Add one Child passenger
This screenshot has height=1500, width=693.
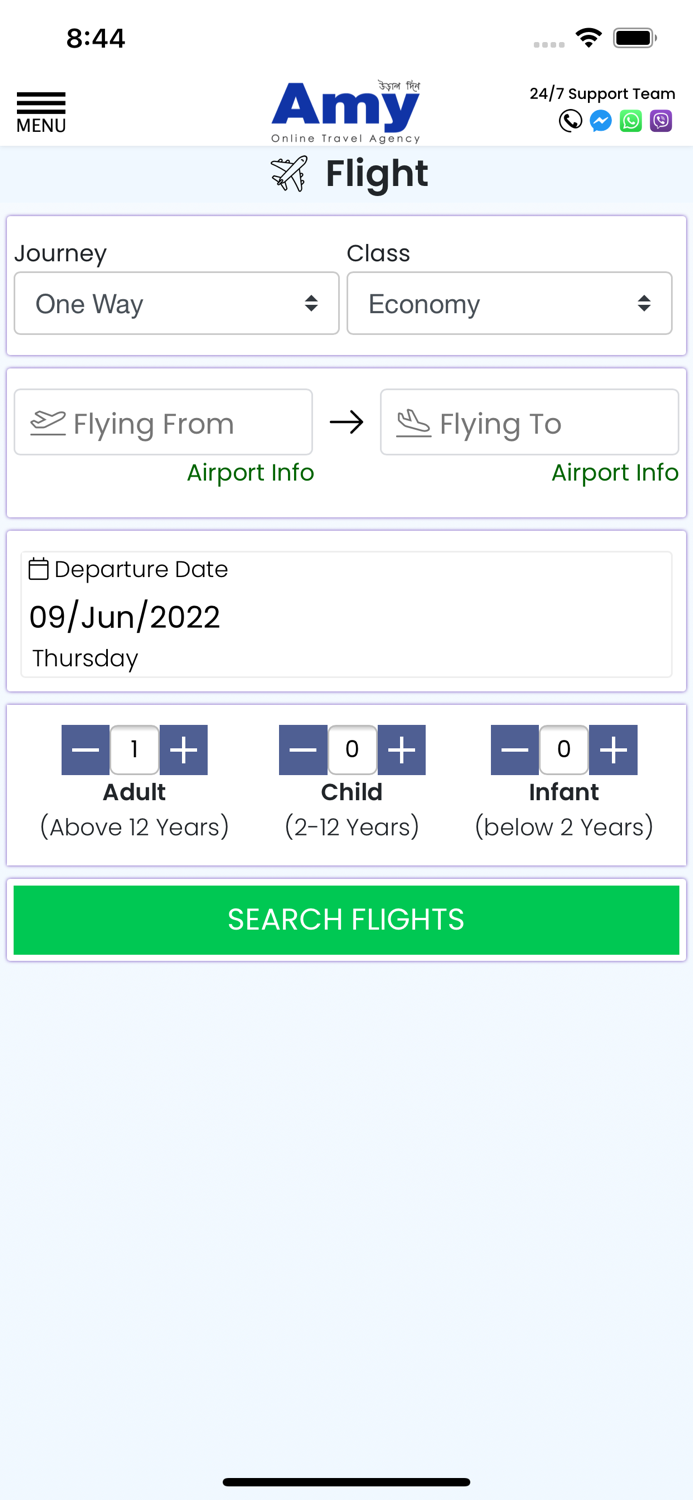point(402,750)
